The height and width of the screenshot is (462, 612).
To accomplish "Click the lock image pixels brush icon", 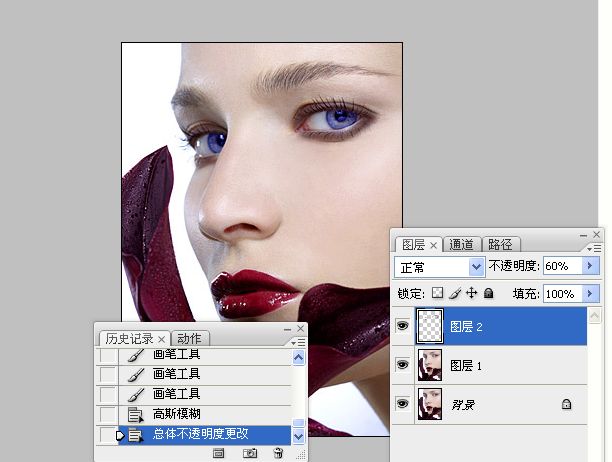I will click(x=455, y=293).
